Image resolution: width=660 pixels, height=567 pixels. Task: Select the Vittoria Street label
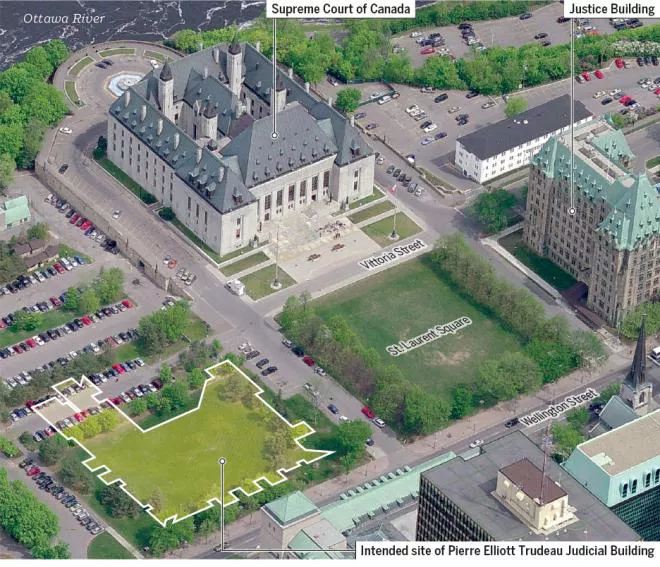click(393, 253)
